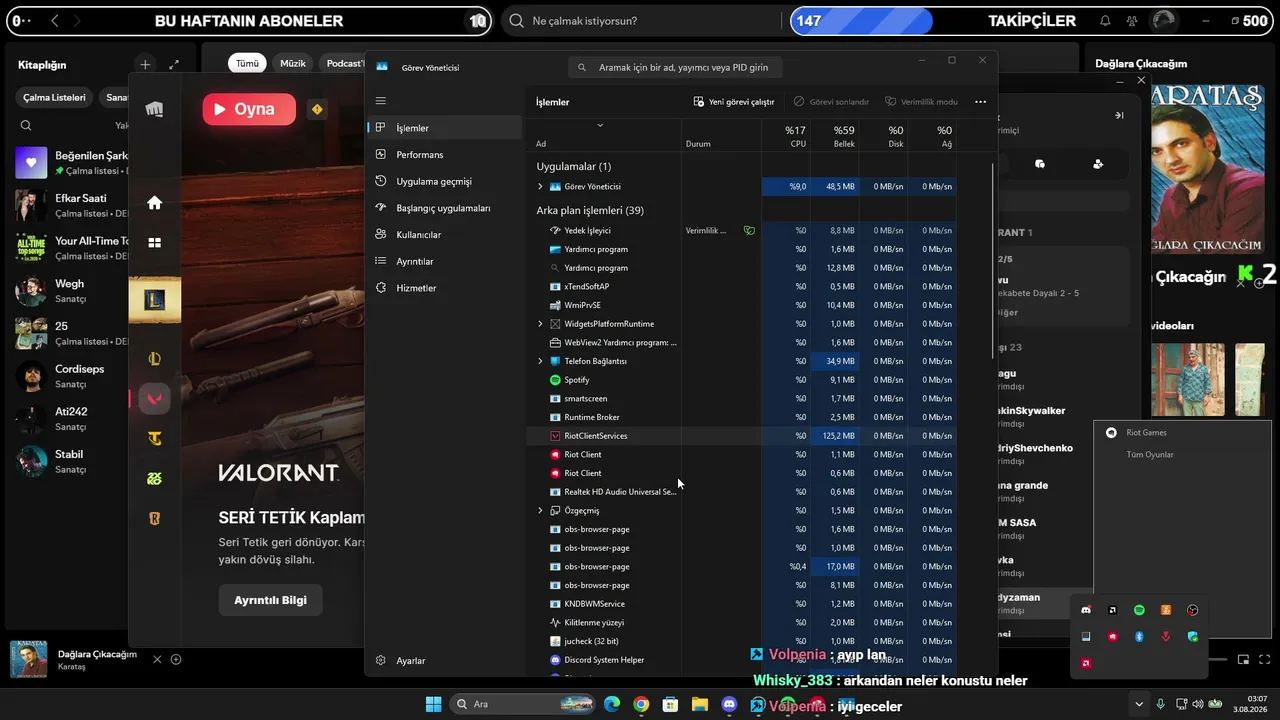Open the Riot Client all-games grid icon
The image size is (1280, 720).
click(154, 242)
